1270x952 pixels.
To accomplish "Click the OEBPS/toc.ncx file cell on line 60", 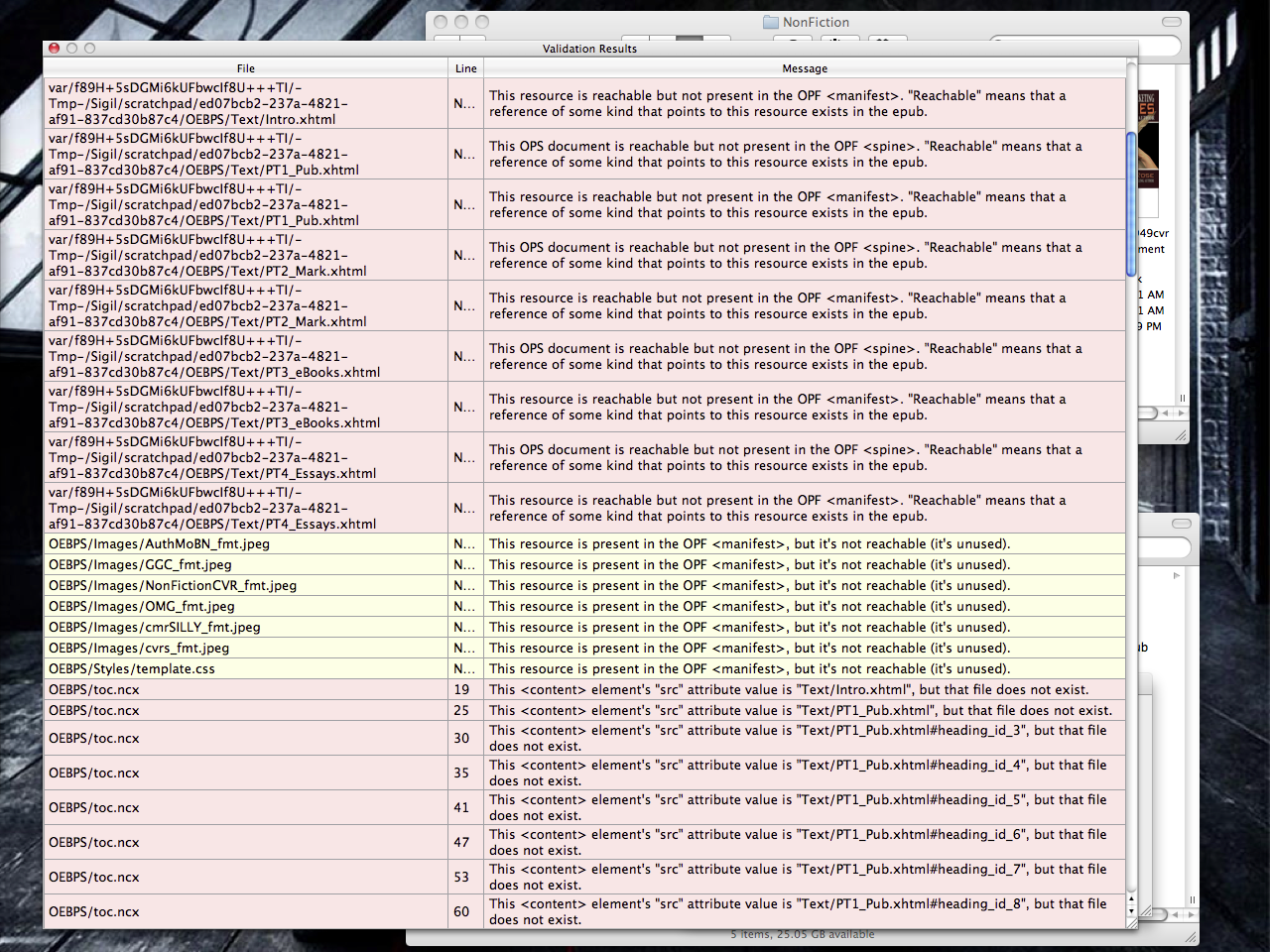I will pos(246,911).
